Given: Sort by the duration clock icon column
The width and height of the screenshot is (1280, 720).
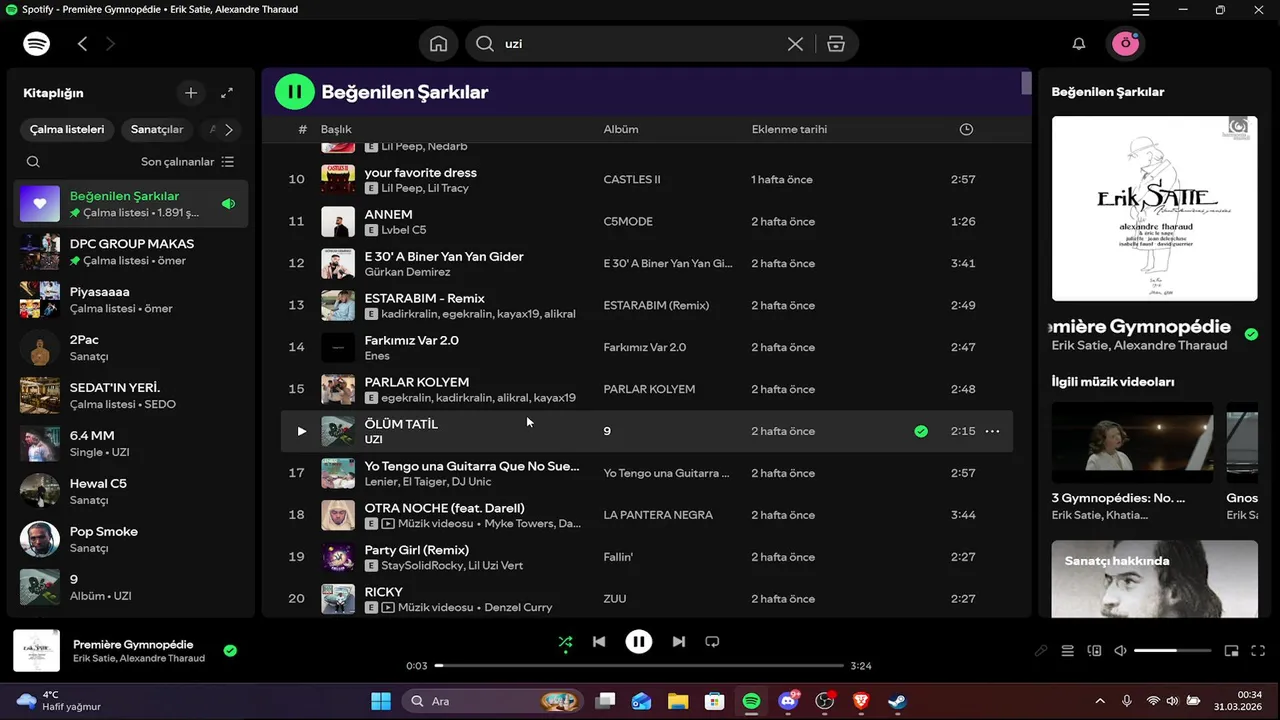Looking at the screenshot, I should (x=966, y=129).
